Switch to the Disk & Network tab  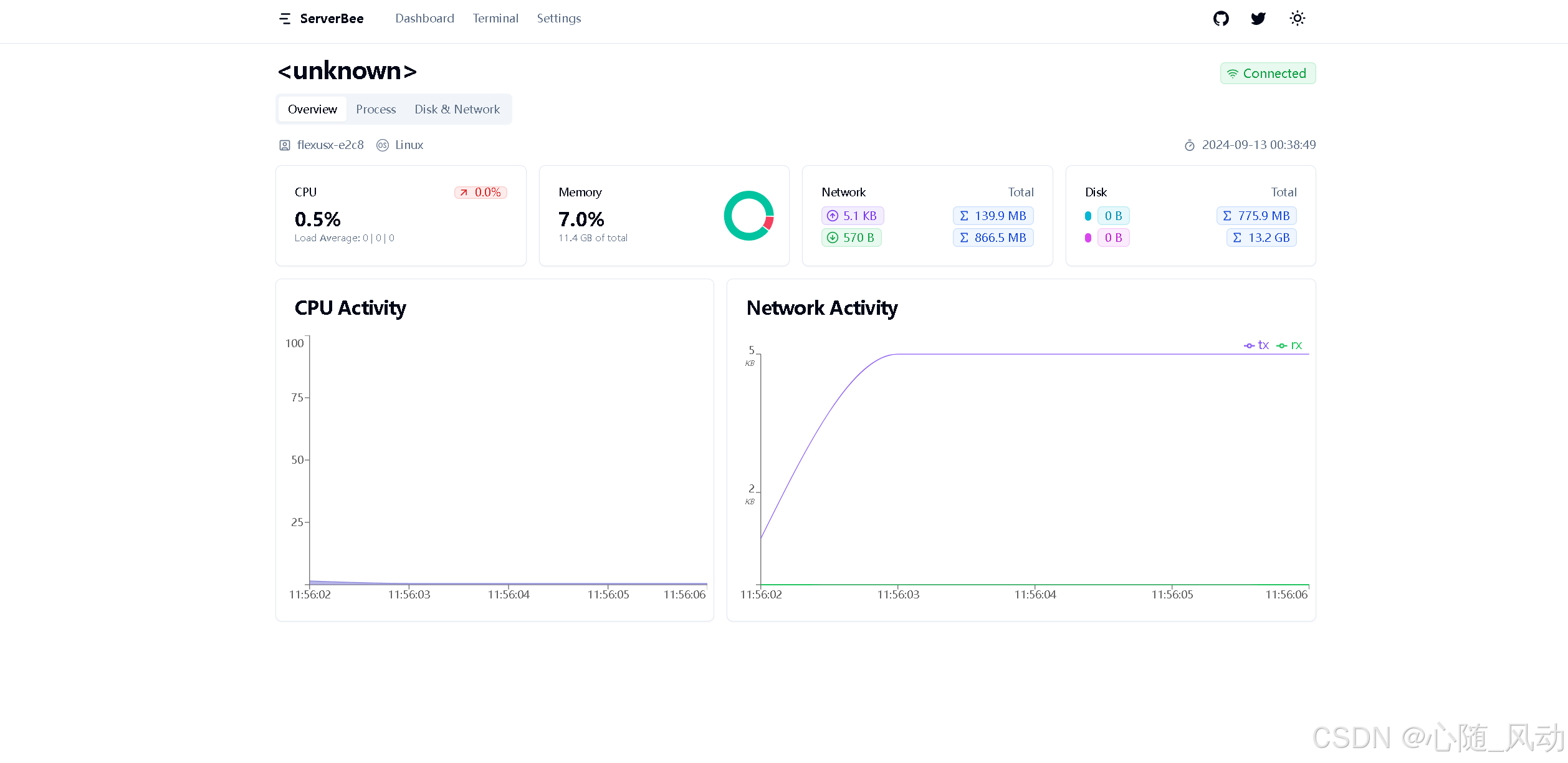[457, 109]
